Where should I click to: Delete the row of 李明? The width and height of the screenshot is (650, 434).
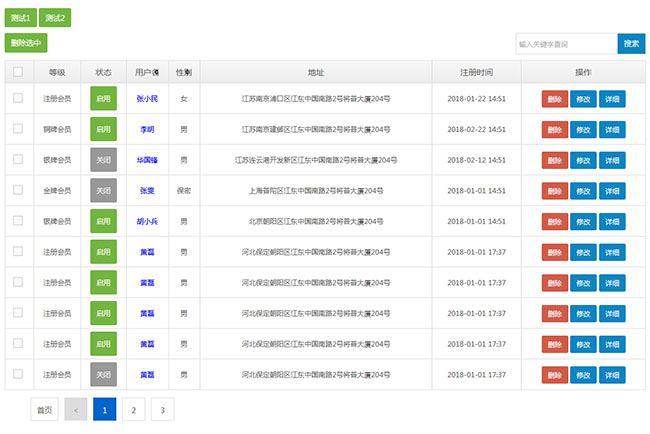(x=554, y=130)
